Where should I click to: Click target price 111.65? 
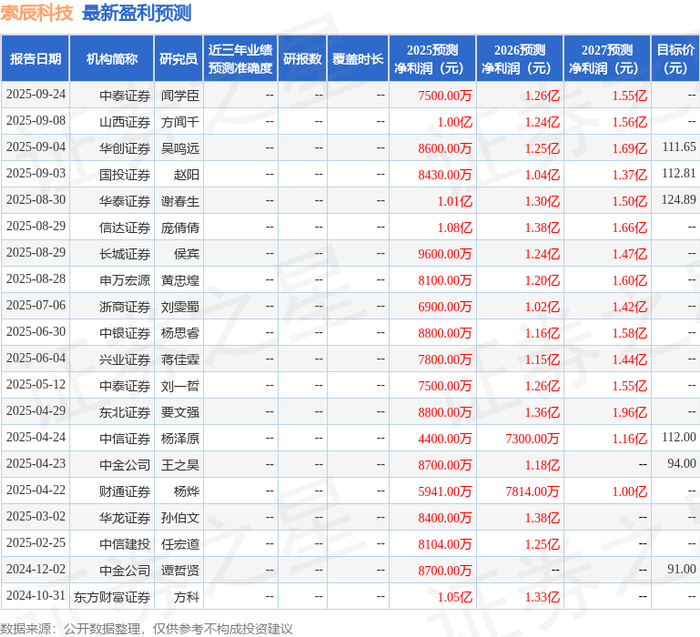tap(679, 147)
